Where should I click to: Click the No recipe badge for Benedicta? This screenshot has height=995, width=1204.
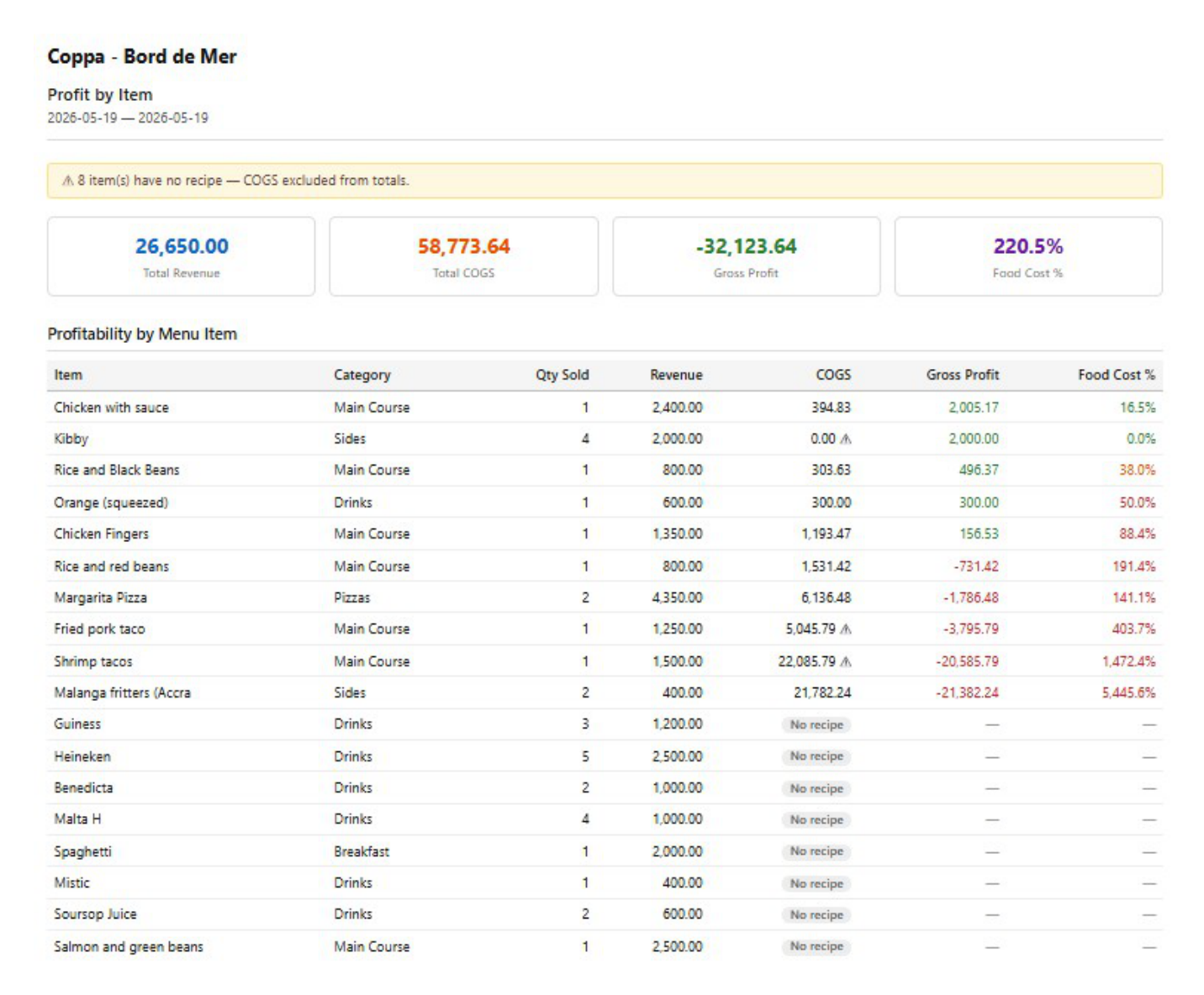coord(816,788)
